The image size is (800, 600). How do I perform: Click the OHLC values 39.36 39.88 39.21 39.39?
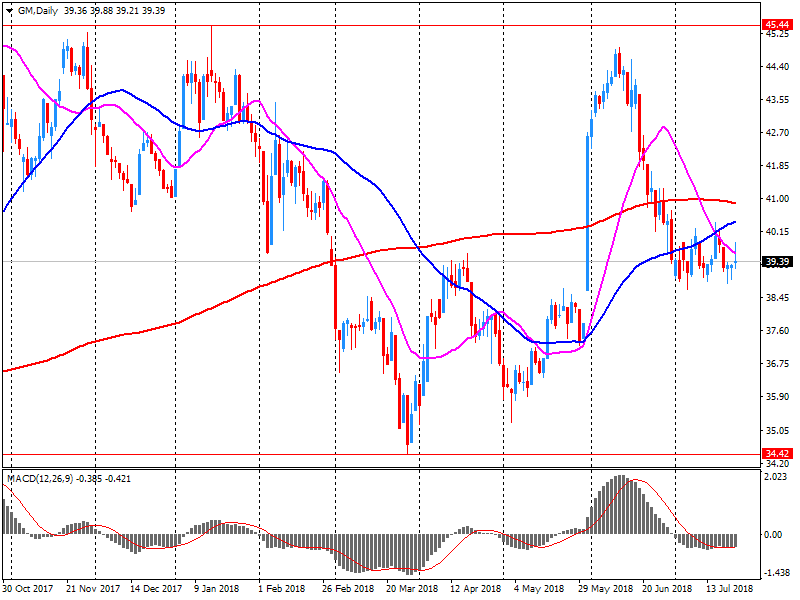click(114, 10)
